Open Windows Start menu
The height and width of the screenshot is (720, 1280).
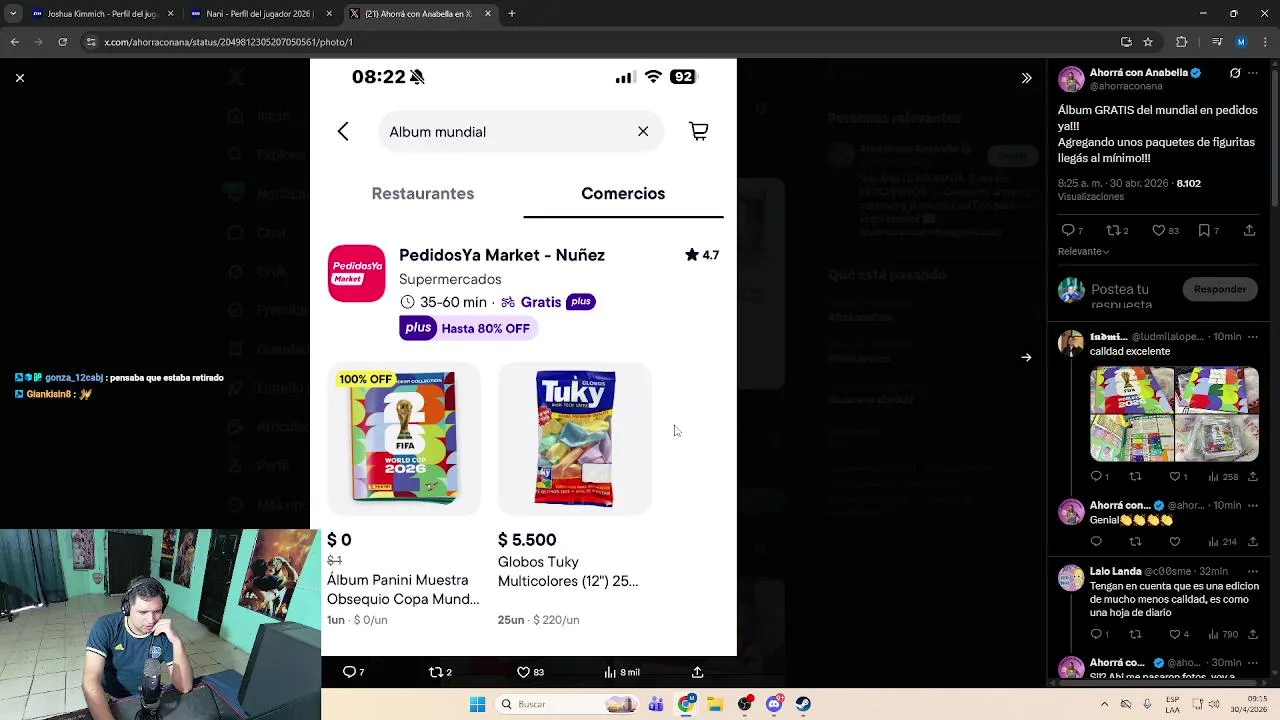478,704
